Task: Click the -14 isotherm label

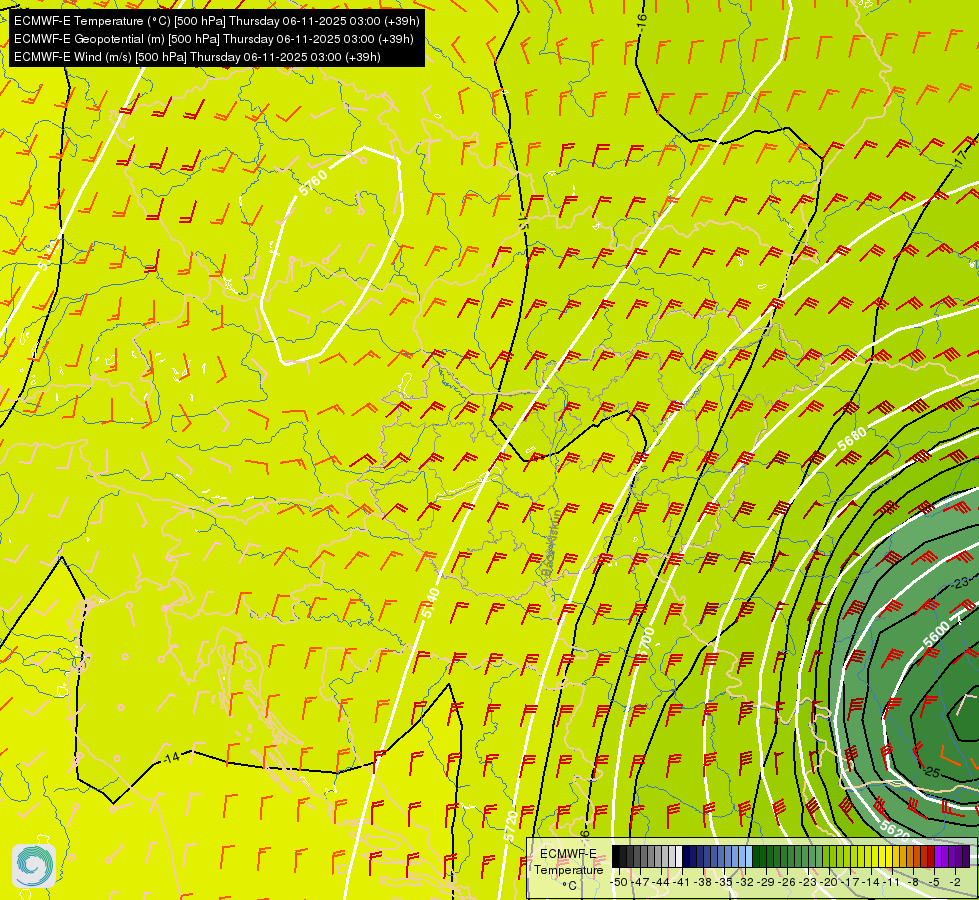Action: tap(171, 758)
